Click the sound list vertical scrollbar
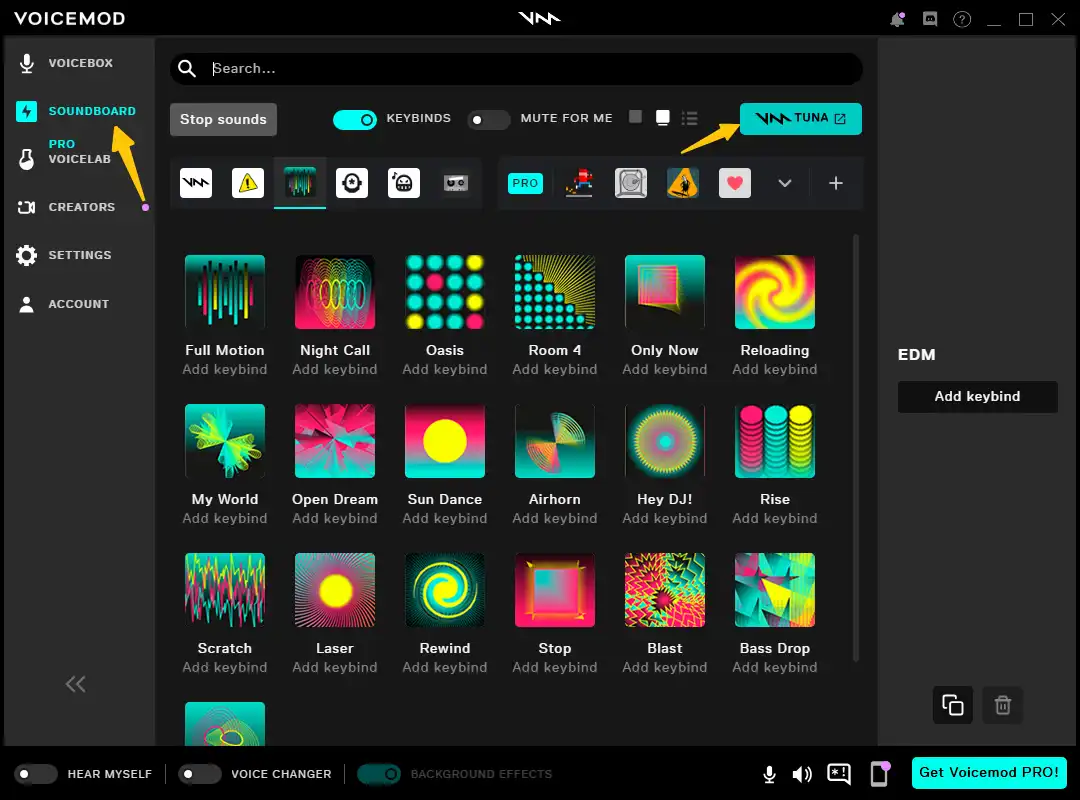Screen dimensions: 1080x800 click(x=856, y=448)
